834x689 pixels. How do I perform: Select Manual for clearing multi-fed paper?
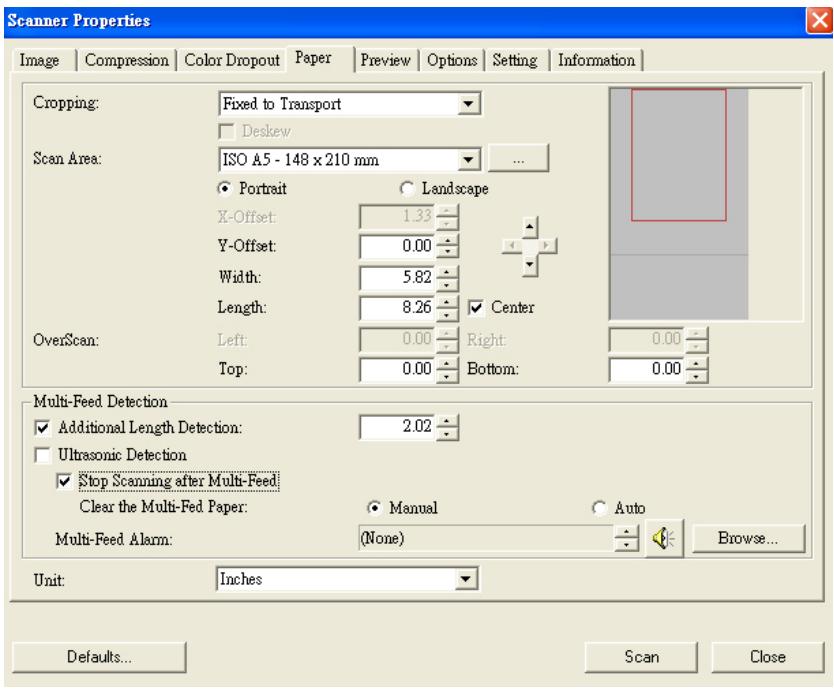coord(374,508)
